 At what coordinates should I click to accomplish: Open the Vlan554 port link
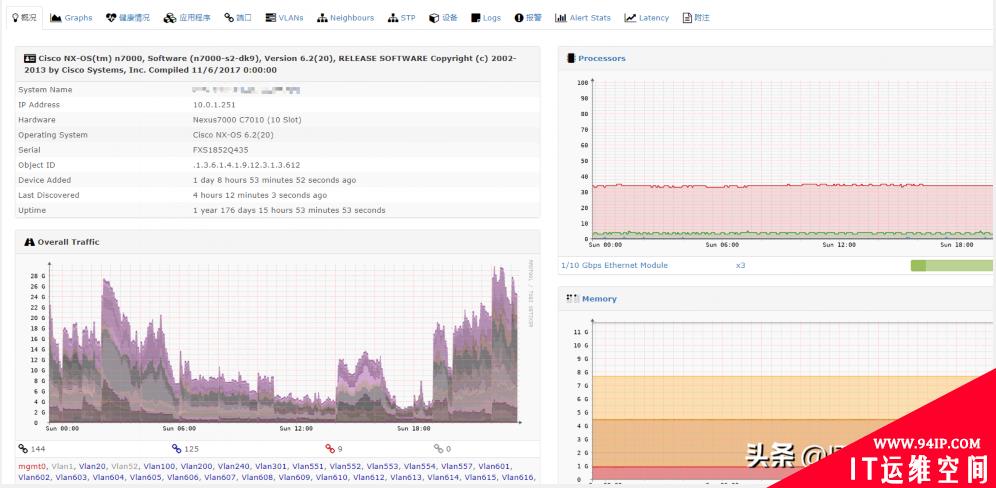[419, 466]
